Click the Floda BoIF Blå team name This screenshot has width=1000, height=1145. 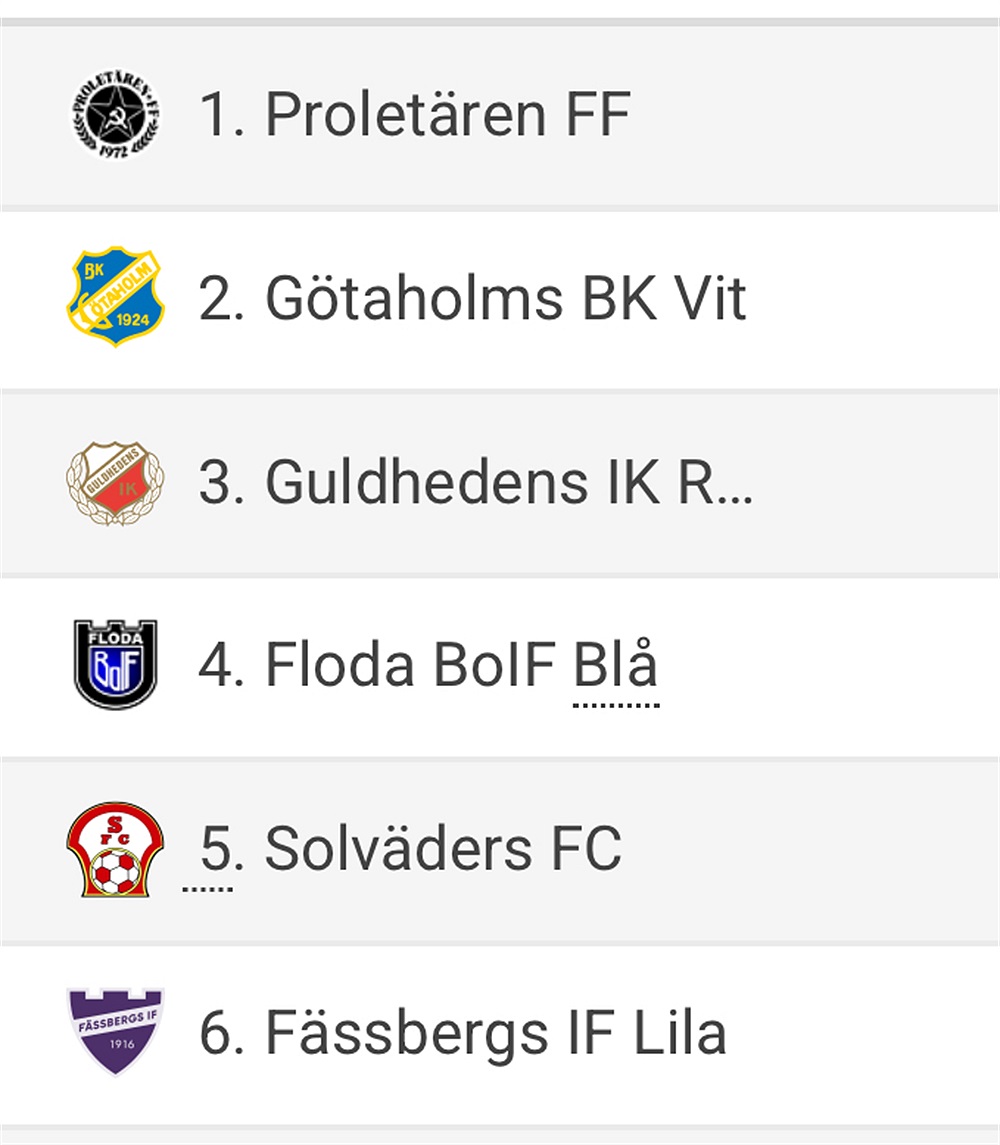click(428, 665)
